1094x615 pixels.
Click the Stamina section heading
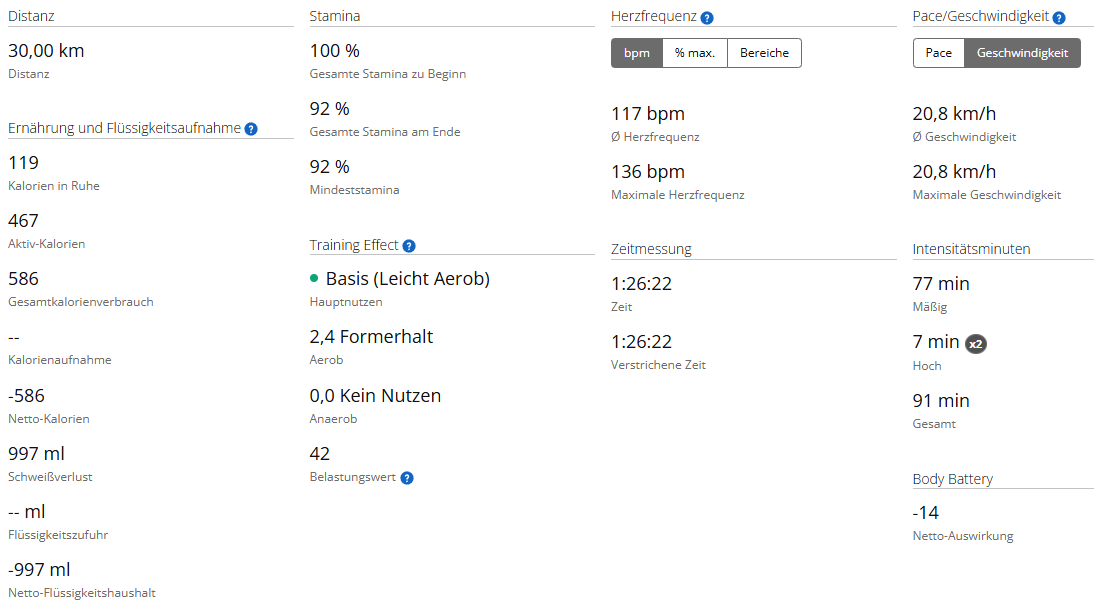click(x=335, y=16)
